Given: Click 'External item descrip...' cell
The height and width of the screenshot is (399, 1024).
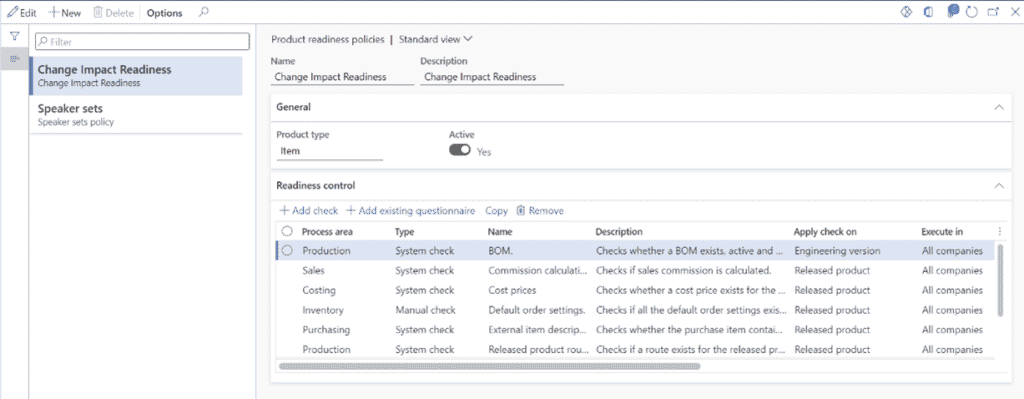Looking at the screenshot, I should [537, 330].
